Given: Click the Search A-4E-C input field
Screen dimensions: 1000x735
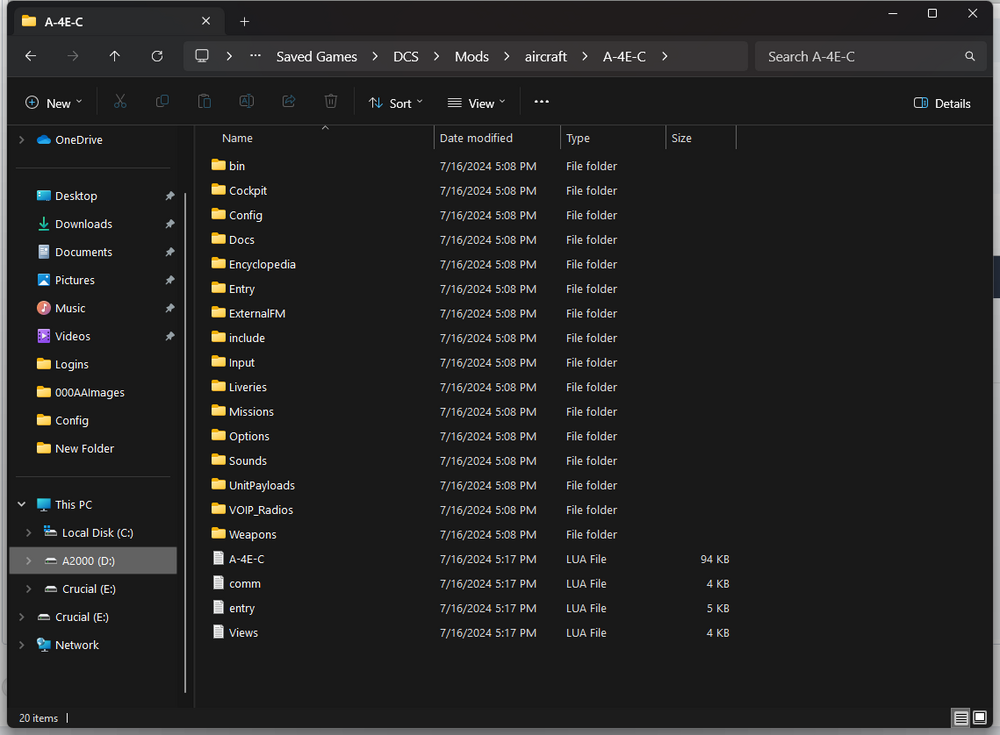Looking at the screenshot, I should click(x=860, y=57).
